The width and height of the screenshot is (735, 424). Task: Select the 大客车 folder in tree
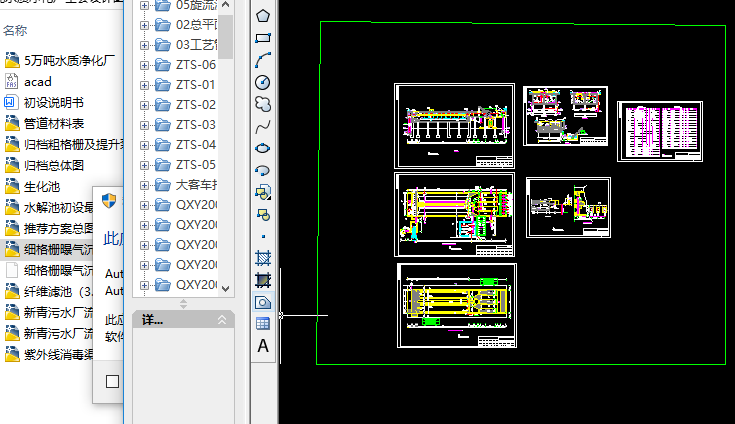click(x=186, y=185)
